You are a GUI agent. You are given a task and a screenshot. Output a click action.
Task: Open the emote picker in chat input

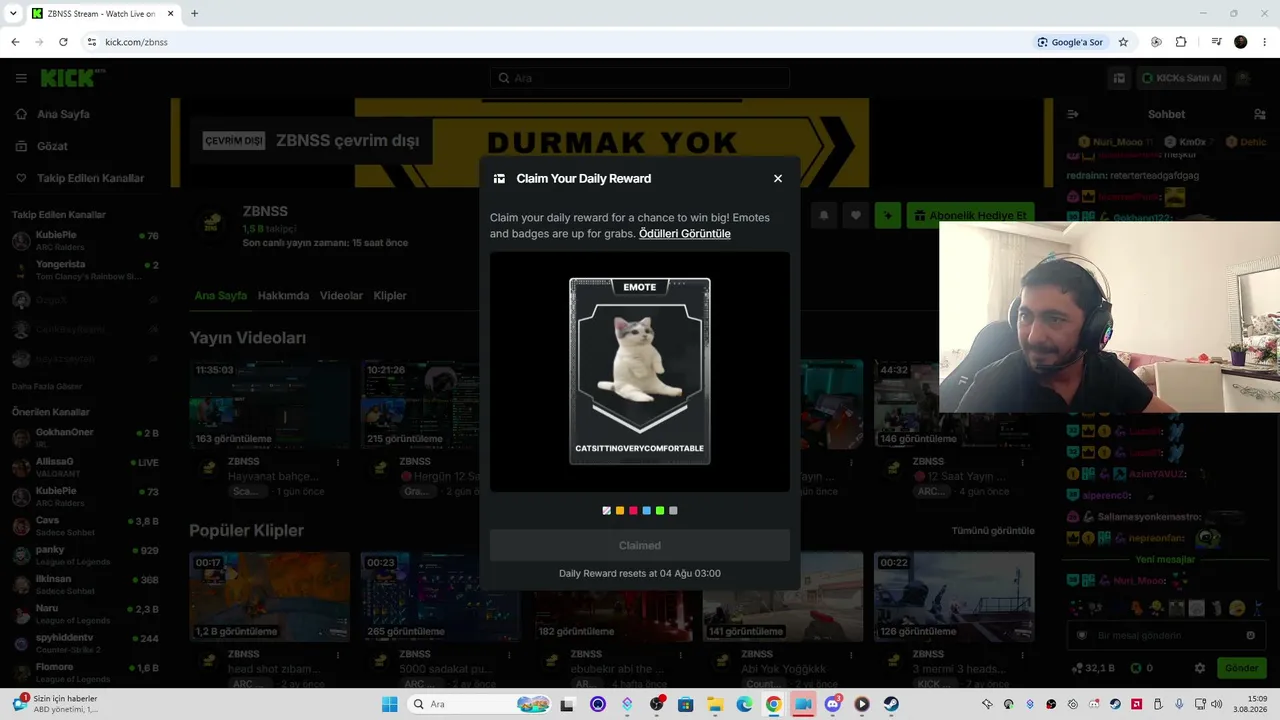tap(1250, 636)
